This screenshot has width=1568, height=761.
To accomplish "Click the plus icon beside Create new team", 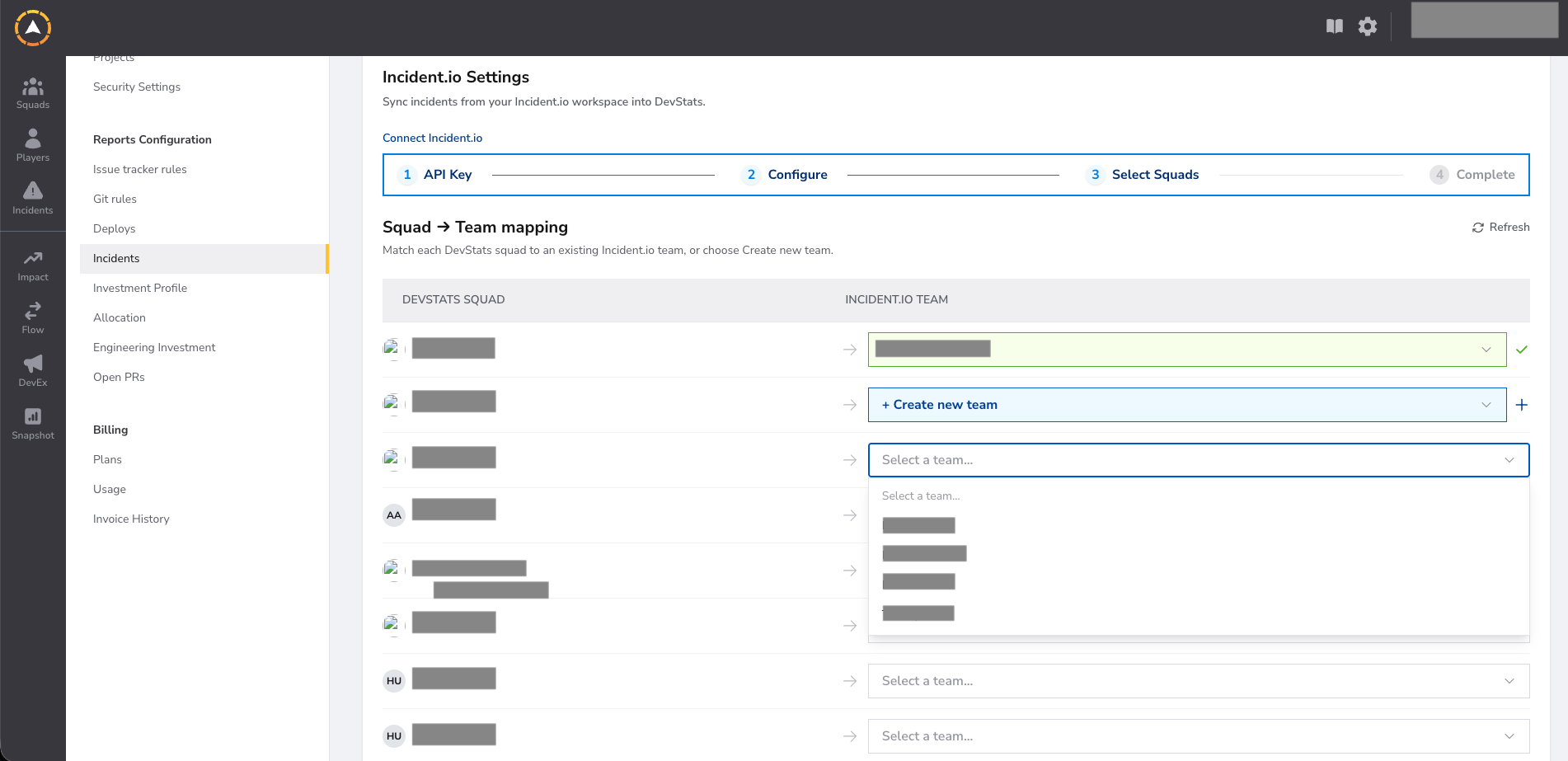I will coord(1522,405).
